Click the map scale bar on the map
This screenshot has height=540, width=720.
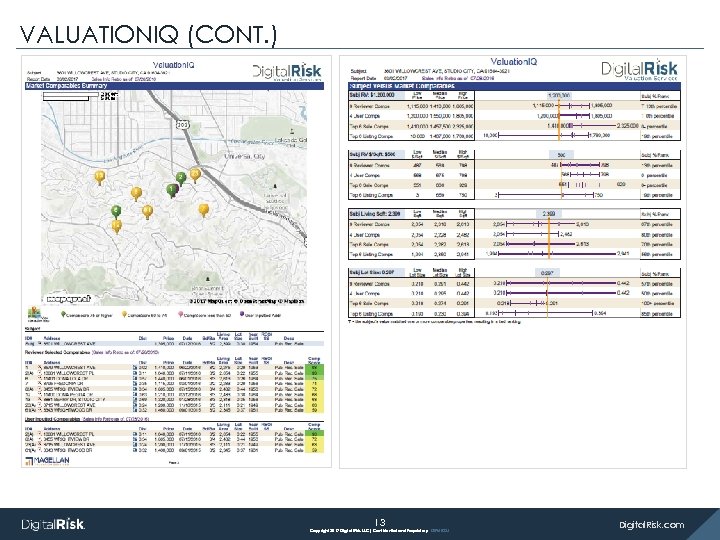(x=70, y=96)
